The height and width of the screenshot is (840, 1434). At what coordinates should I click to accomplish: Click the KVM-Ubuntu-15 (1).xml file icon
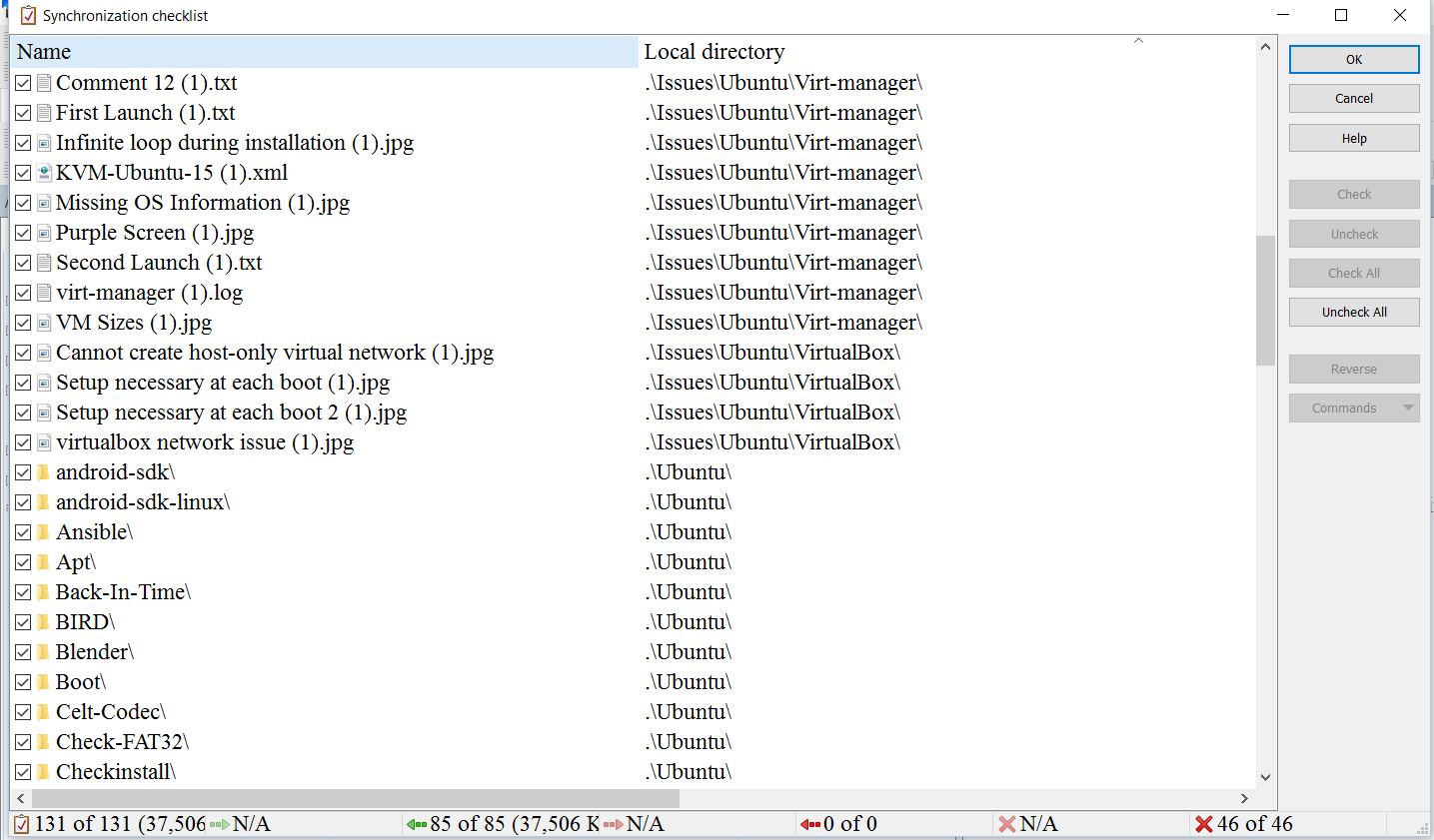tap(44, 173)
